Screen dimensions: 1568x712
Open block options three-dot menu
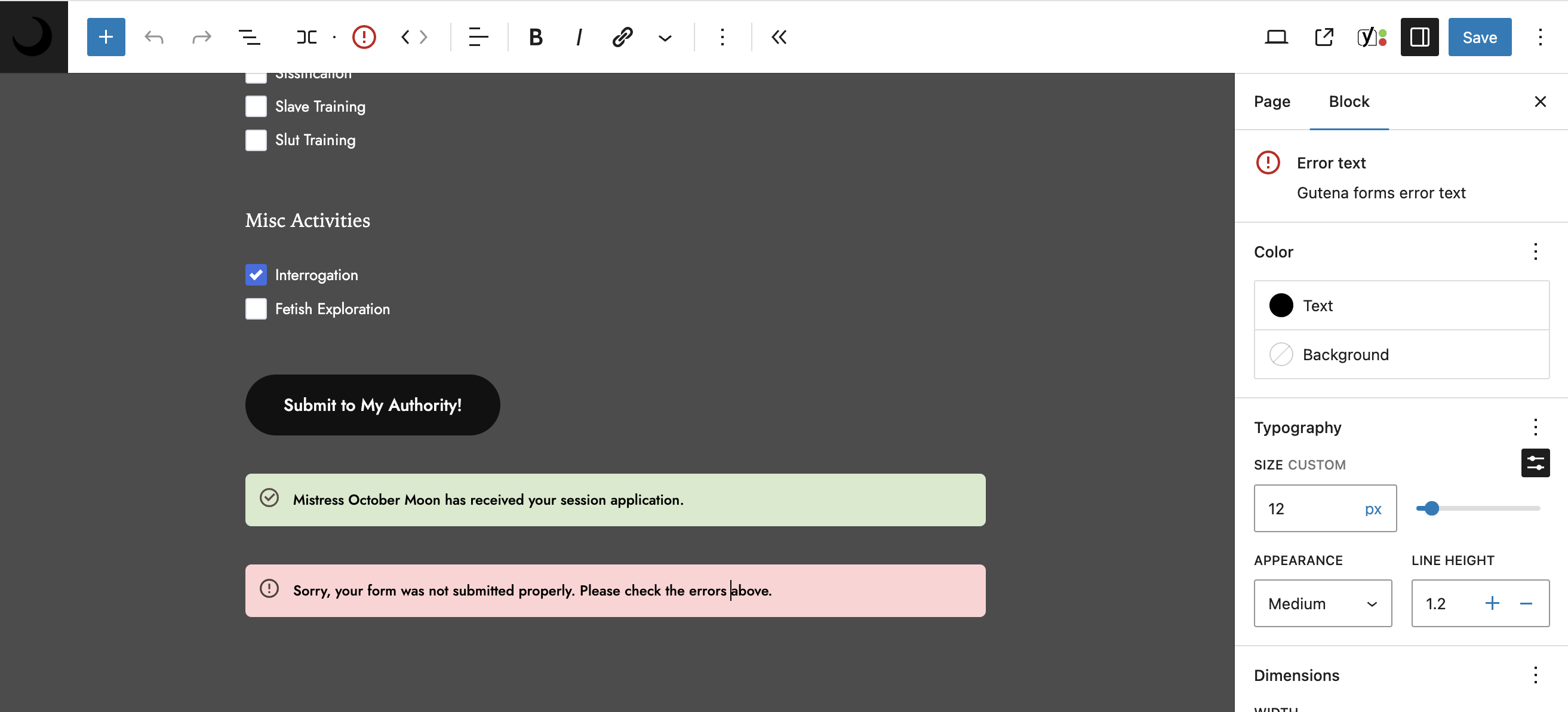click(722, 37)
